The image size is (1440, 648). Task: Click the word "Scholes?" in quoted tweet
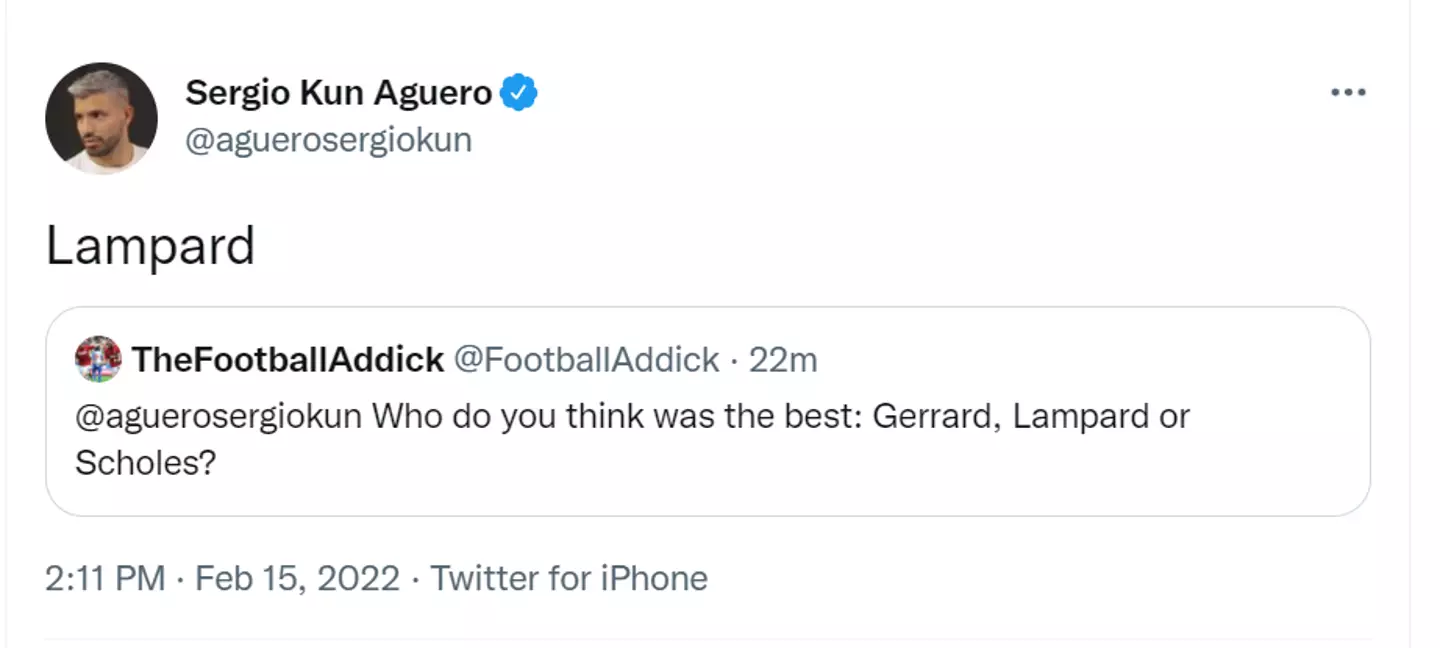coord(145,462)
